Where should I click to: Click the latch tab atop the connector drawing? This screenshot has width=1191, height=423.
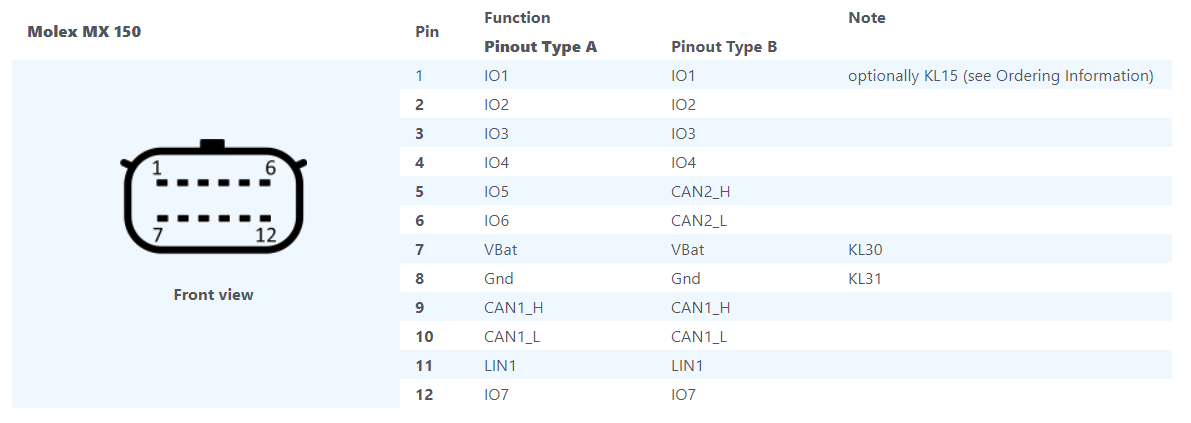coord(212,146)
